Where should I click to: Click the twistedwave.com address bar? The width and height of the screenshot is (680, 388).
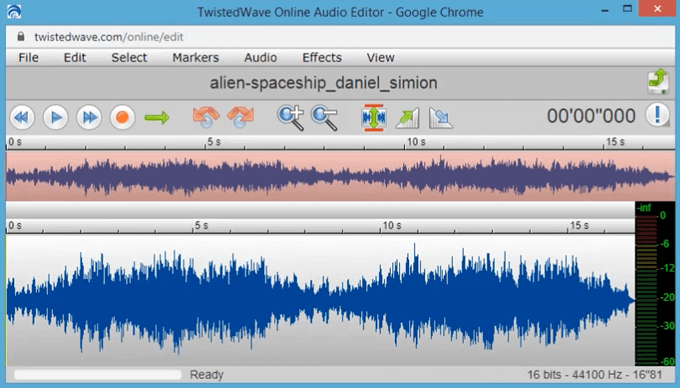coord(340,37)
